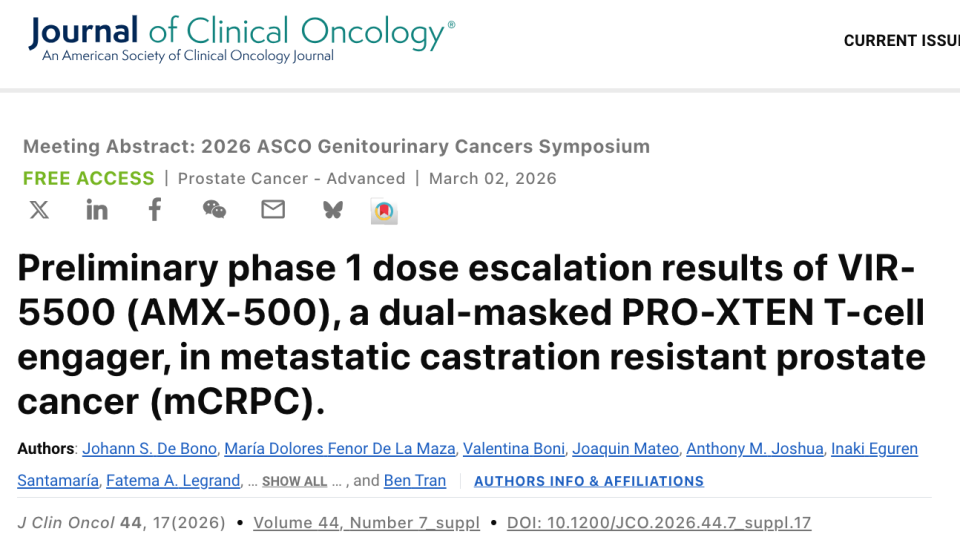Image resolution: width=960 pixels, height=540 pixels.
Task: Open Volume 44, Number 7_suppl link
Action: pyautogui.click(x=366, y=523)
